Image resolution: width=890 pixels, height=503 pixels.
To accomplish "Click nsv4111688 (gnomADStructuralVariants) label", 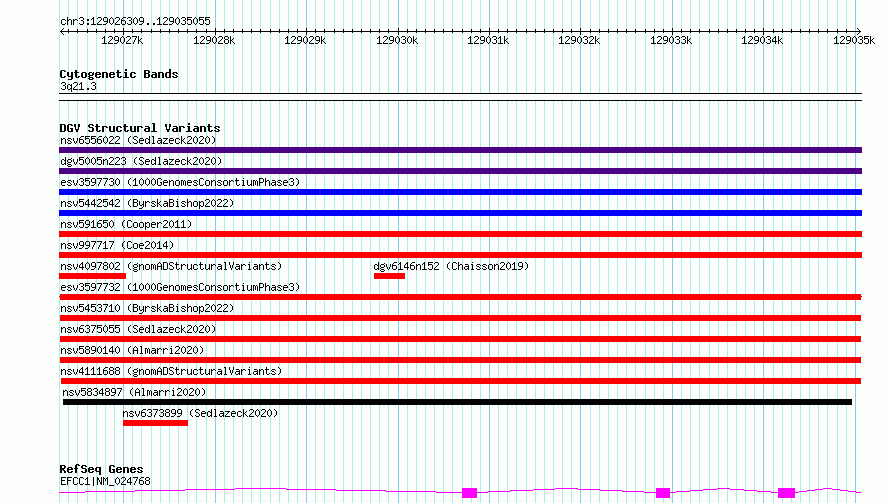I will click(171, 371).
